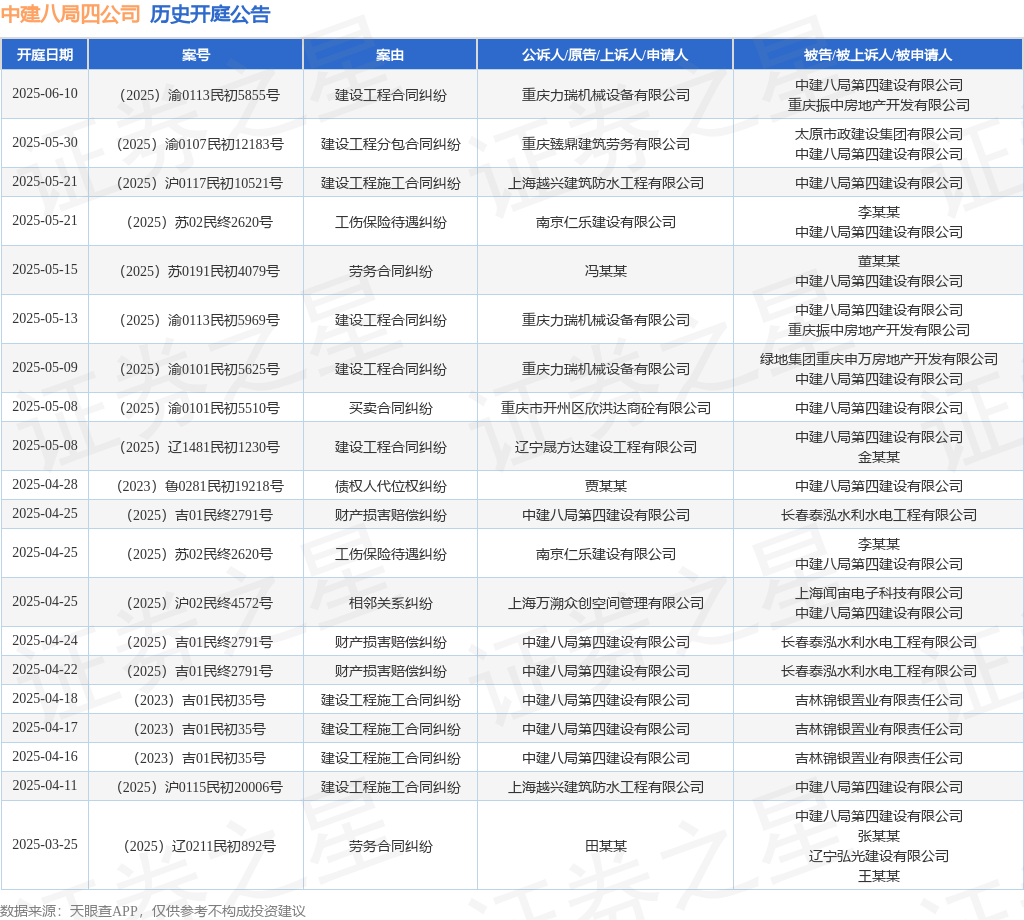The width and height of the screenshot is (1024, 920).
Task: Click the 历史开庭公告 heading text
Action: [210, 14]
